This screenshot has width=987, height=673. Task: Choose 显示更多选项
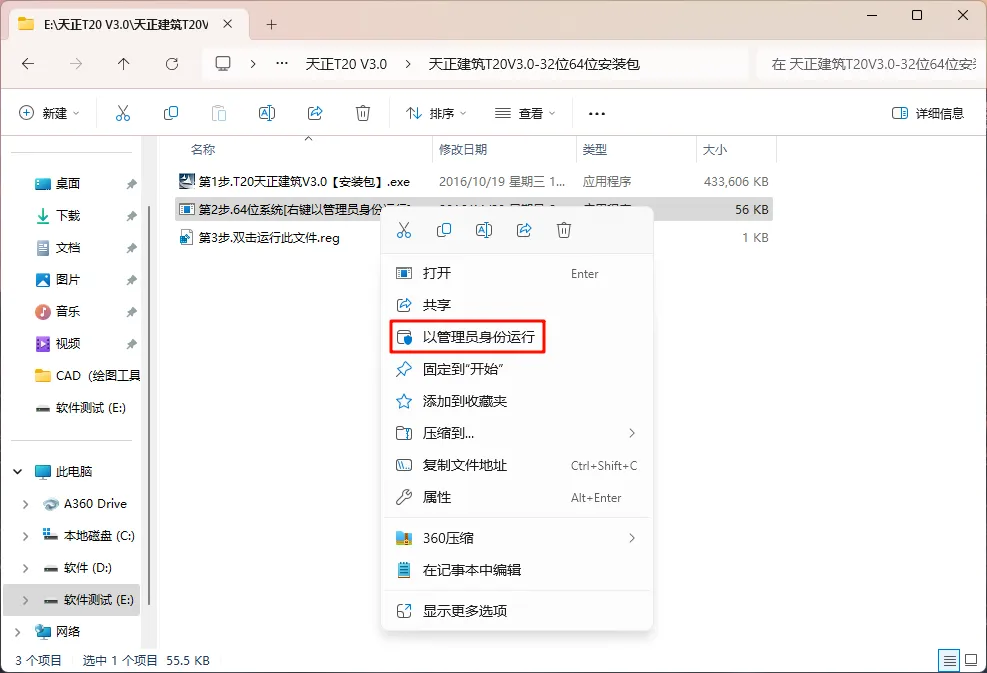tap(516, 611)
